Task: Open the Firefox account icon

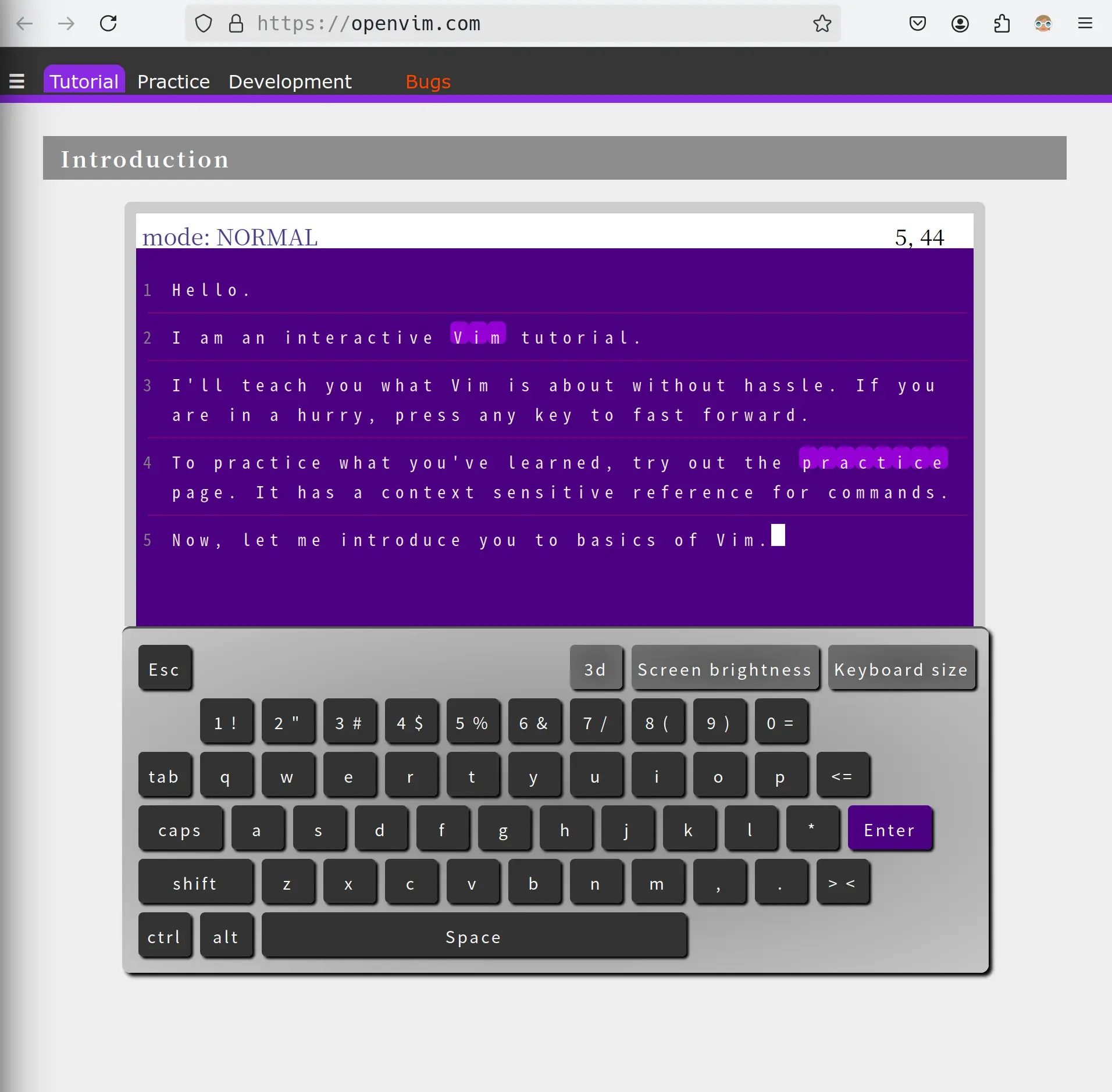Action: (x=960, y=23)
